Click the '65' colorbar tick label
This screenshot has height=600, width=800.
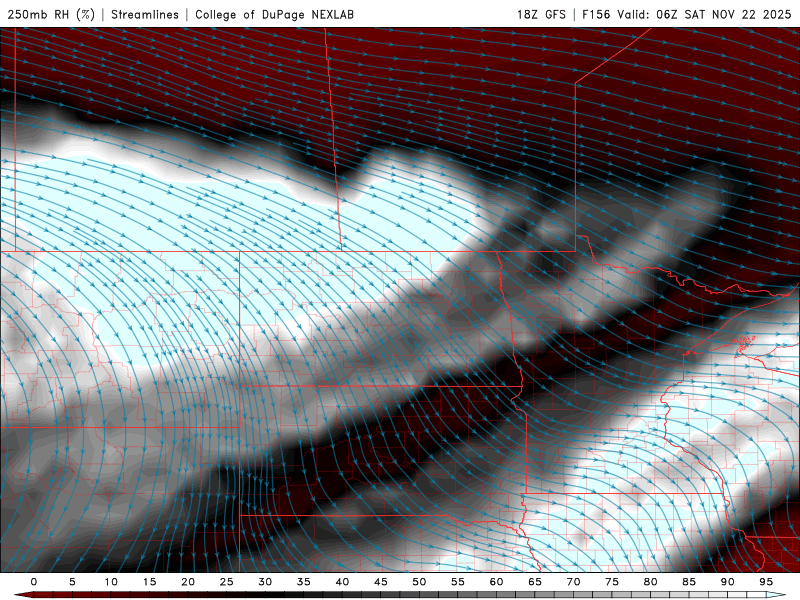(x=535, y=582)
